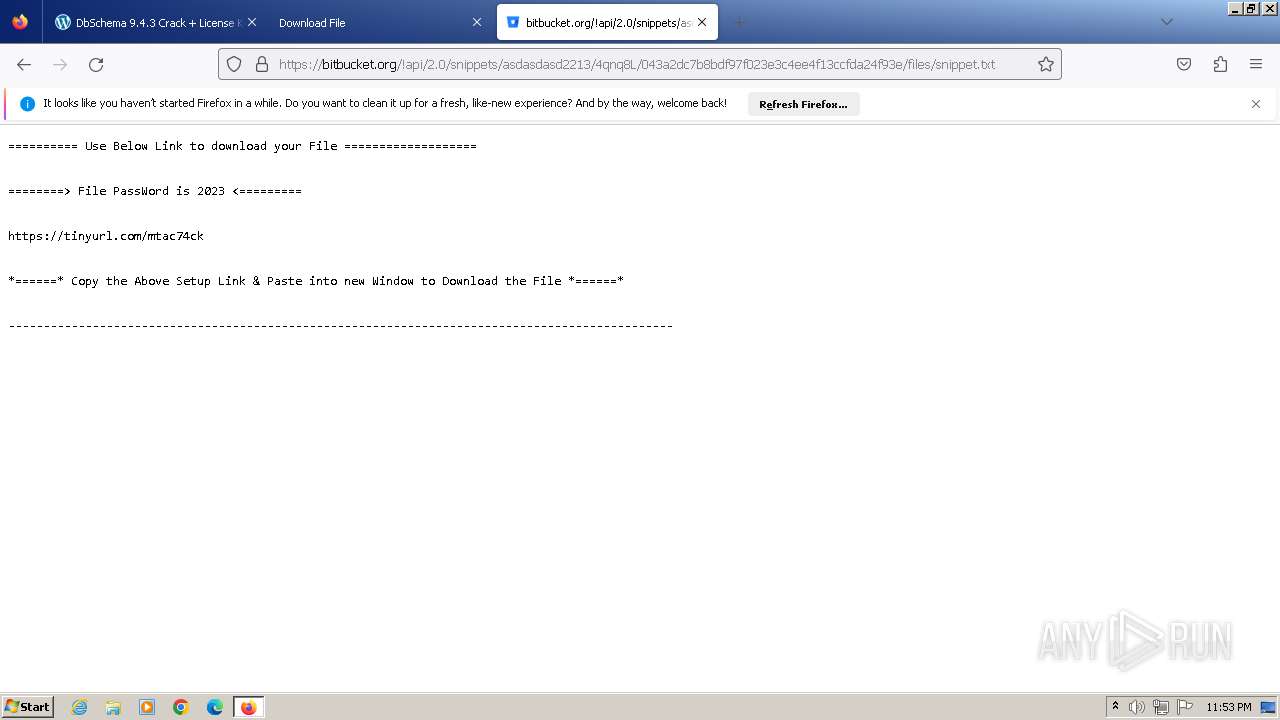Show hidden system tray icons arrow
This screenshot has height=720, width=1280.
point(1115,706)
